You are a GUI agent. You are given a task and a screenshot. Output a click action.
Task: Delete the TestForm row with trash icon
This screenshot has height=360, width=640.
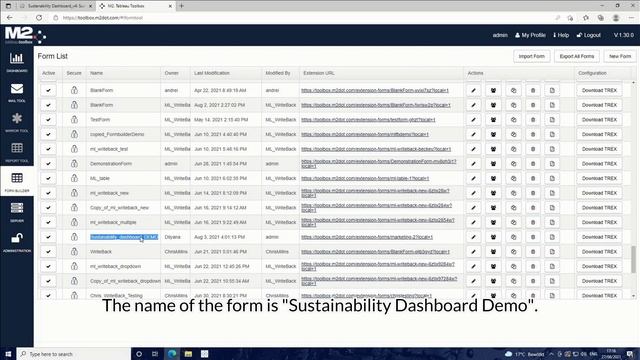tap(533, 120)
